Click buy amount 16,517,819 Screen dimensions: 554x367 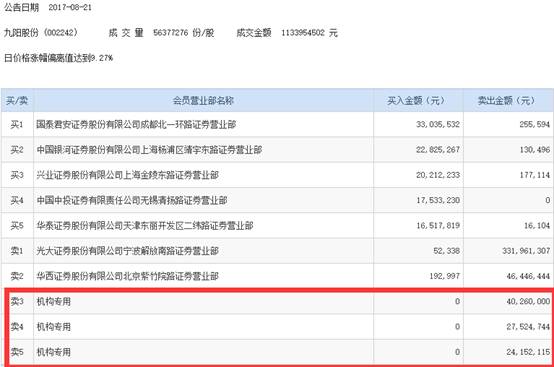pos(438,225)
